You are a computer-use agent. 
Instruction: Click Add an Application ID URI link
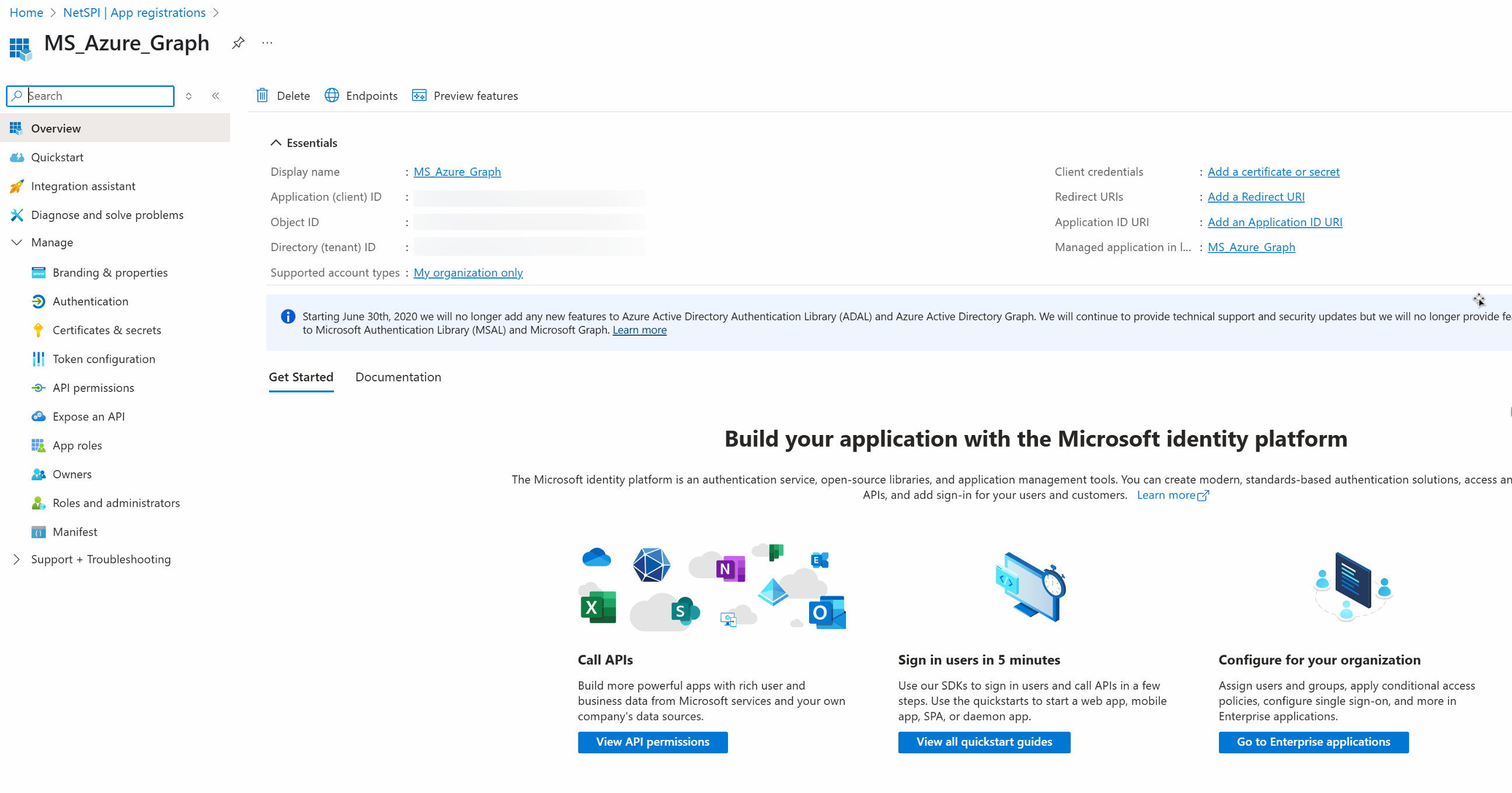[x=1274, y=222]
